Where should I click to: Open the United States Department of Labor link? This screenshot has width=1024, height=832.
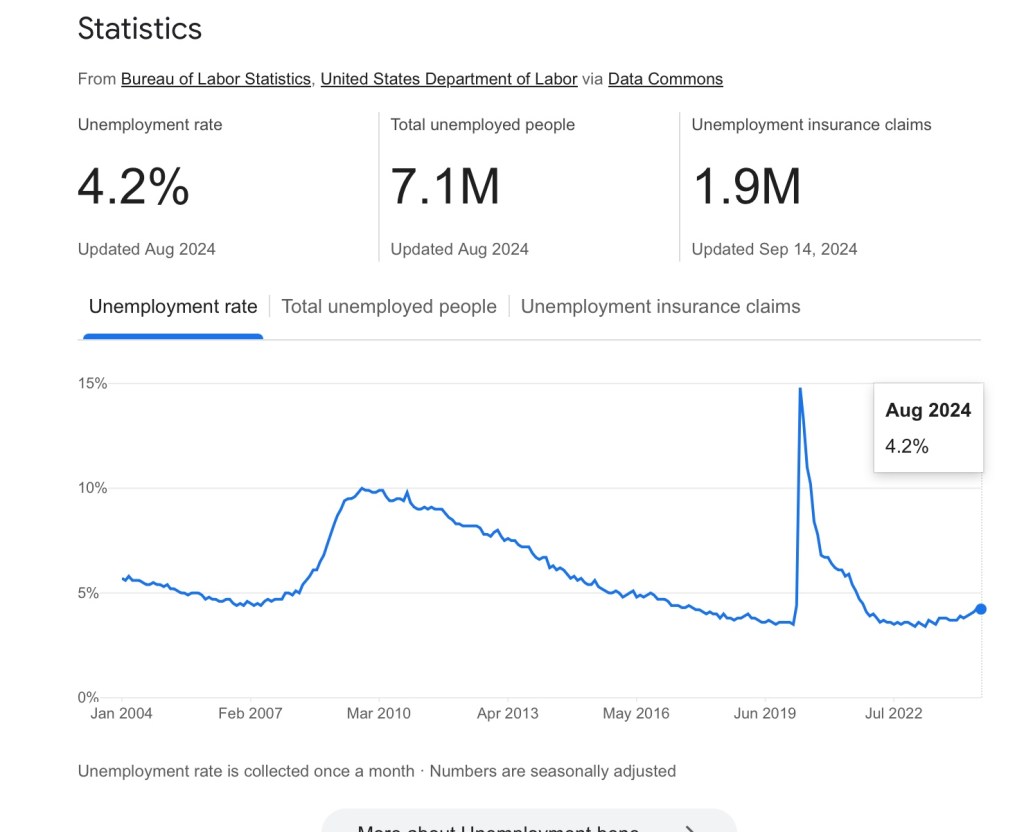pyautogui.click(x=448, y=79)
